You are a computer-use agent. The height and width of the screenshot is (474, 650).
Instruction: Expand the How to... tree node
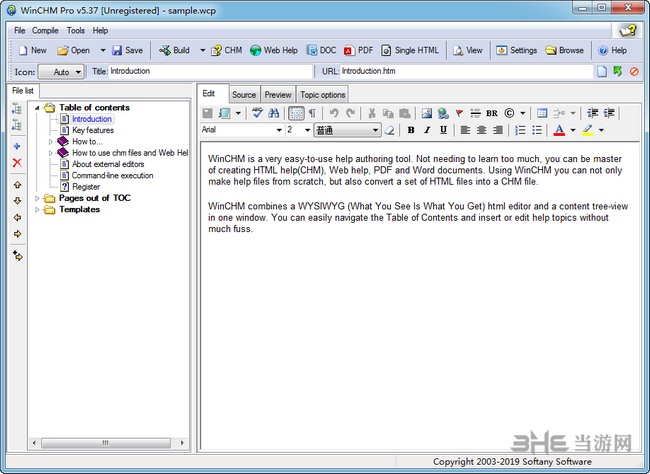coord(51,141)
